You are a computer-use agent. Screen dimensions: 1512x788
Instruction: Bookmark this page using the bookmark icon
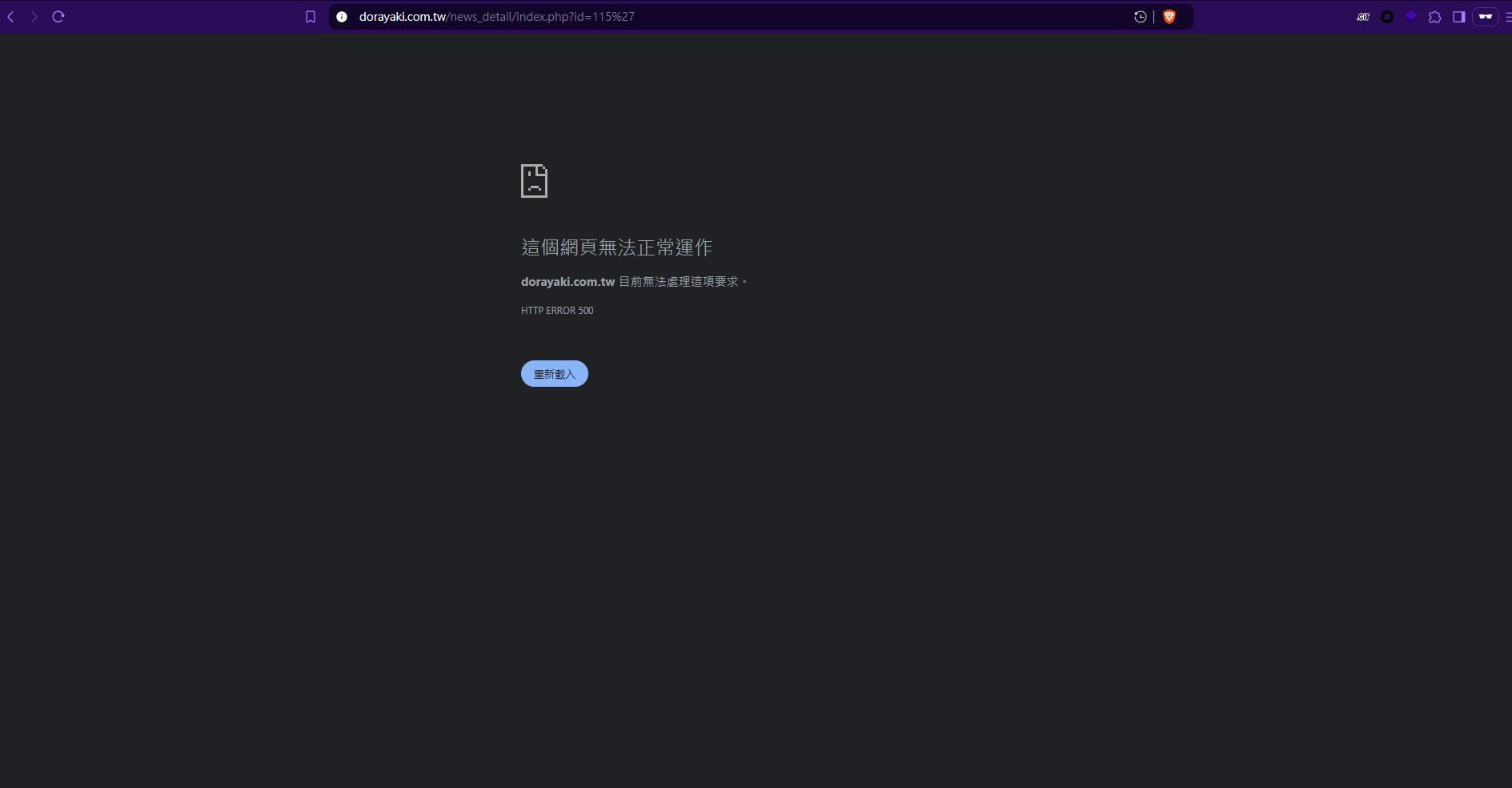pos(311,17)
